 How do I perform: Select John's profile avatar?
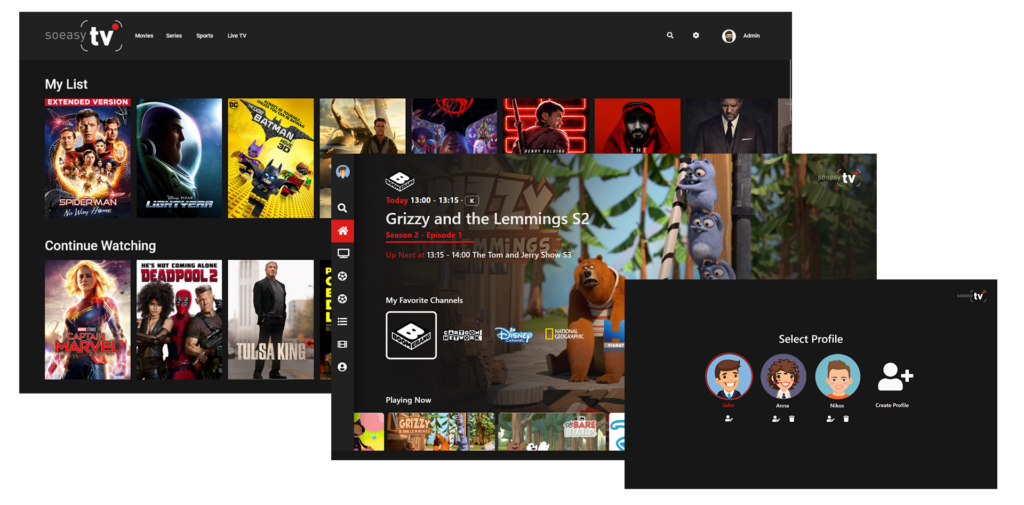[729, 377]
